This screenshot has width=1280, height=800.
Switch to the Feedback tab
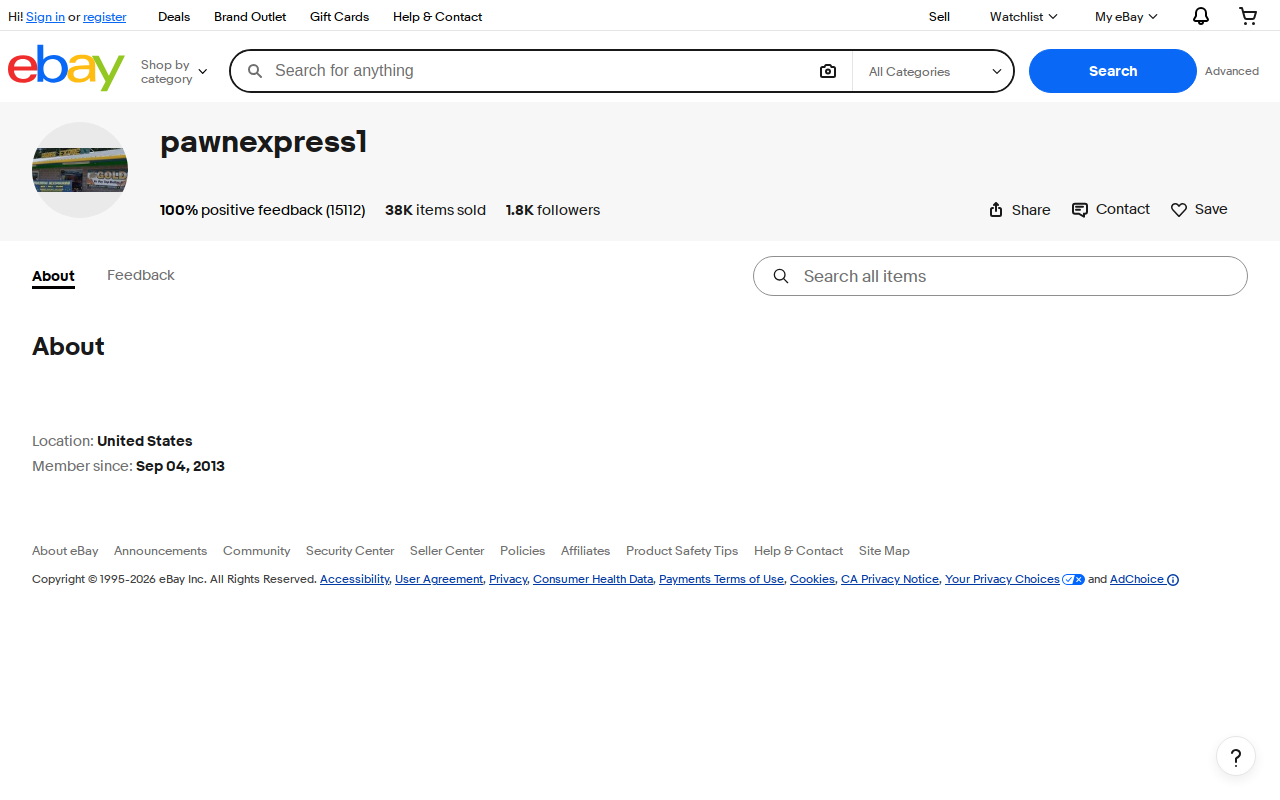point(141,275)
